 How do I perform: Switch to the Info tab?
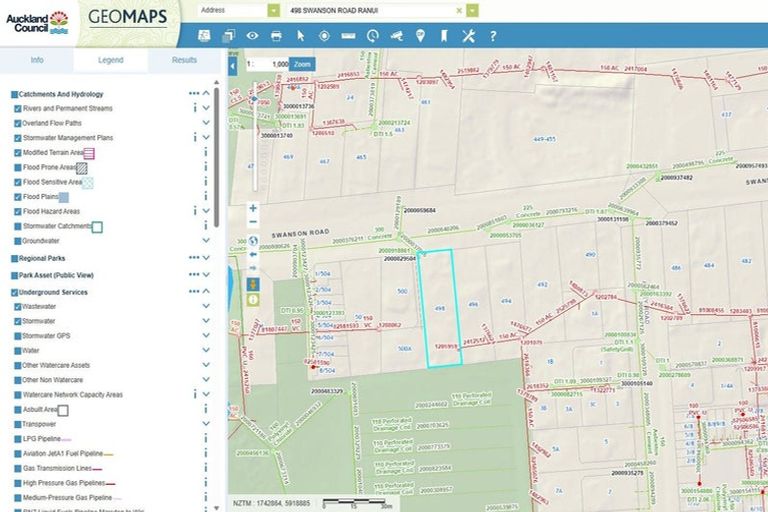coord(37,60)
